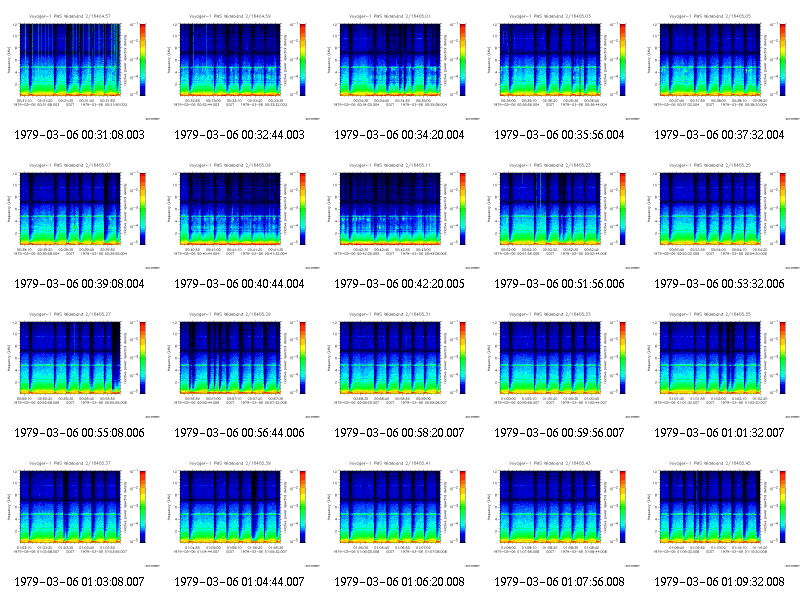The width and height of the screenshot is (800, 596).
Task: Open spectrogram thumbnail for 1979-03-06 01:01:32.007
Action: (720, 364)
